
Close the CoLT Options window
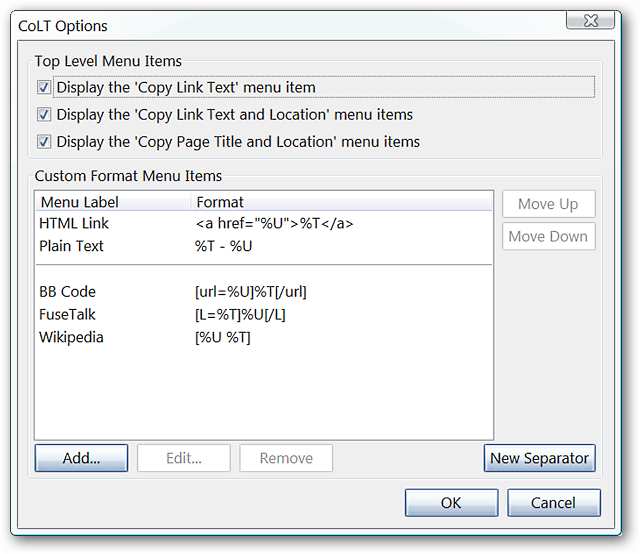point(590,20)
